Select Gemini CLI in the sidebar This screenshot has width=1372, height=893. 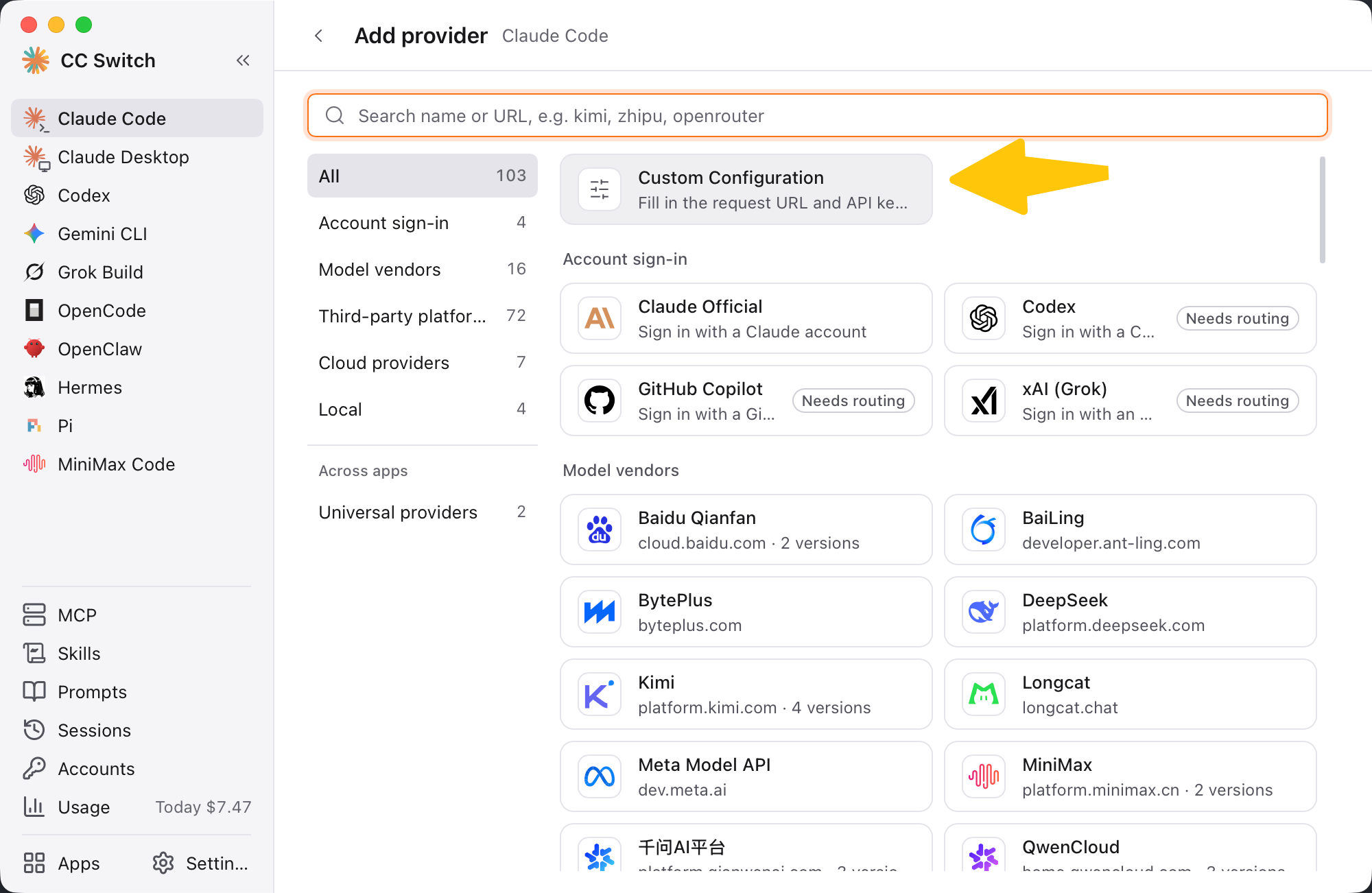137,234
